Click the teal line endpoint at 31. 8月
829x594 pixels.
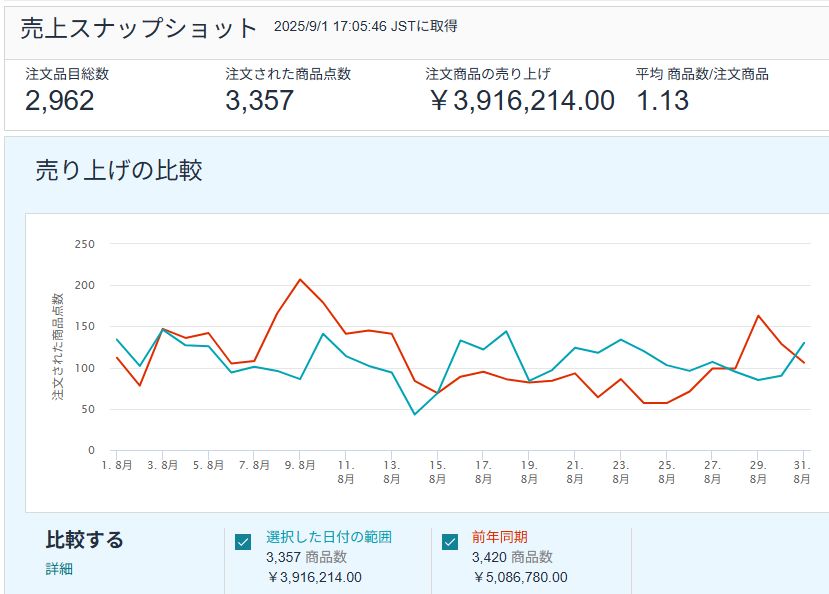coord(803,343)
